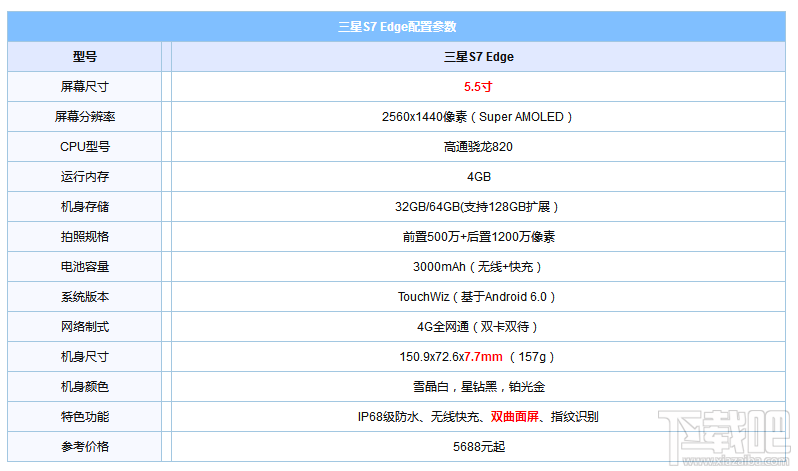Click the red 5.5寸 value
798x471 pixels.
point(478,87)
